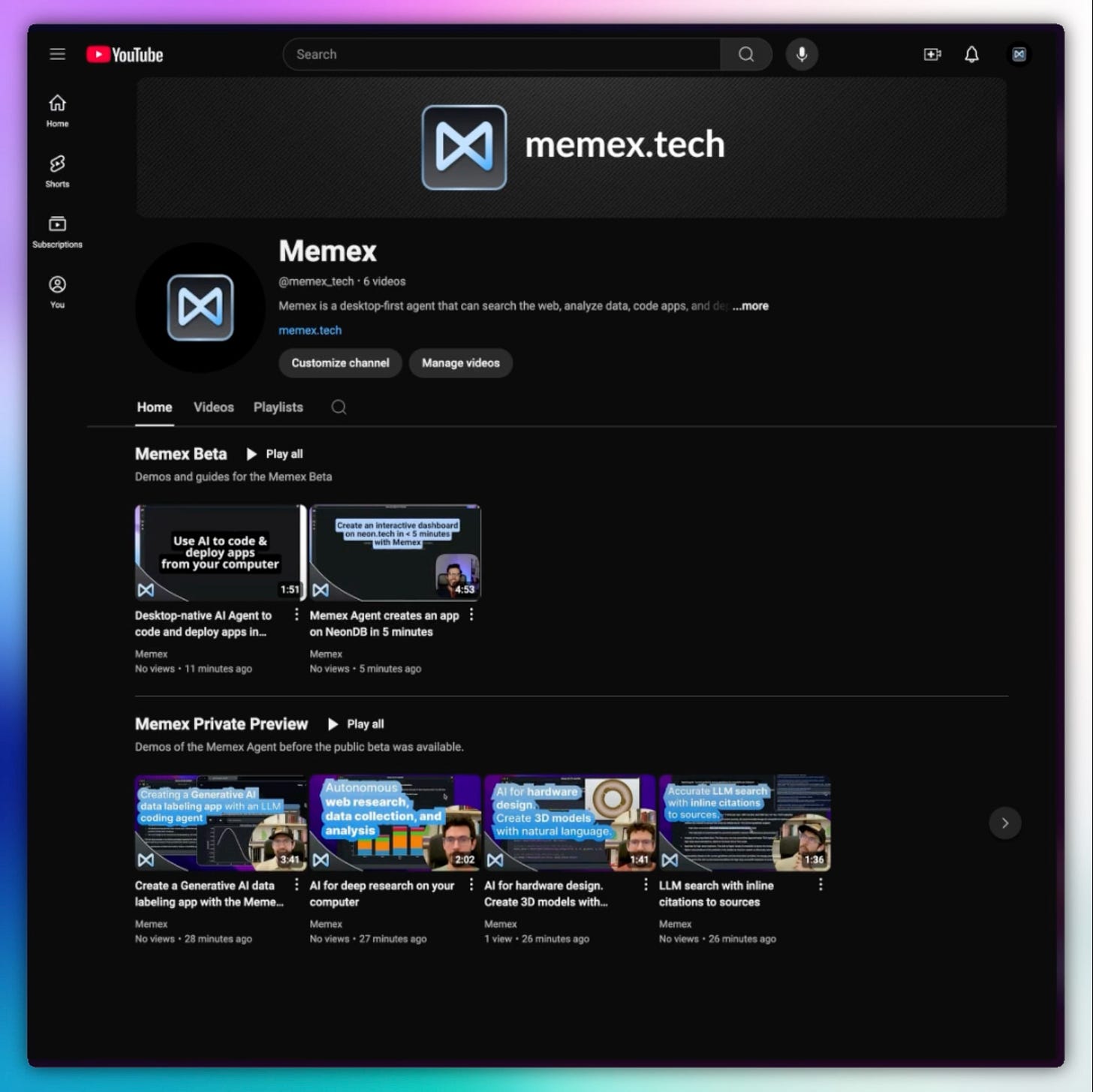Open options for Generative AI data labeling video
1093x1092 pixels.
coord(297,885)
